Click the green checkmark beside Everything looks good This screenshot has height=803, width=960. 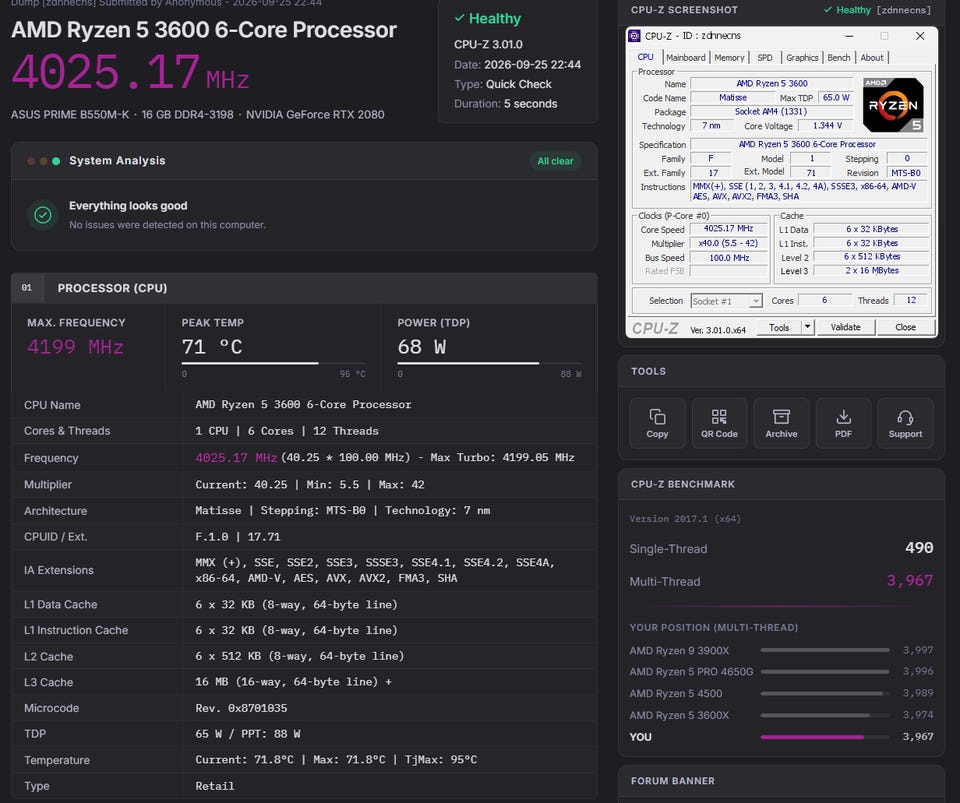click(43, 215)
